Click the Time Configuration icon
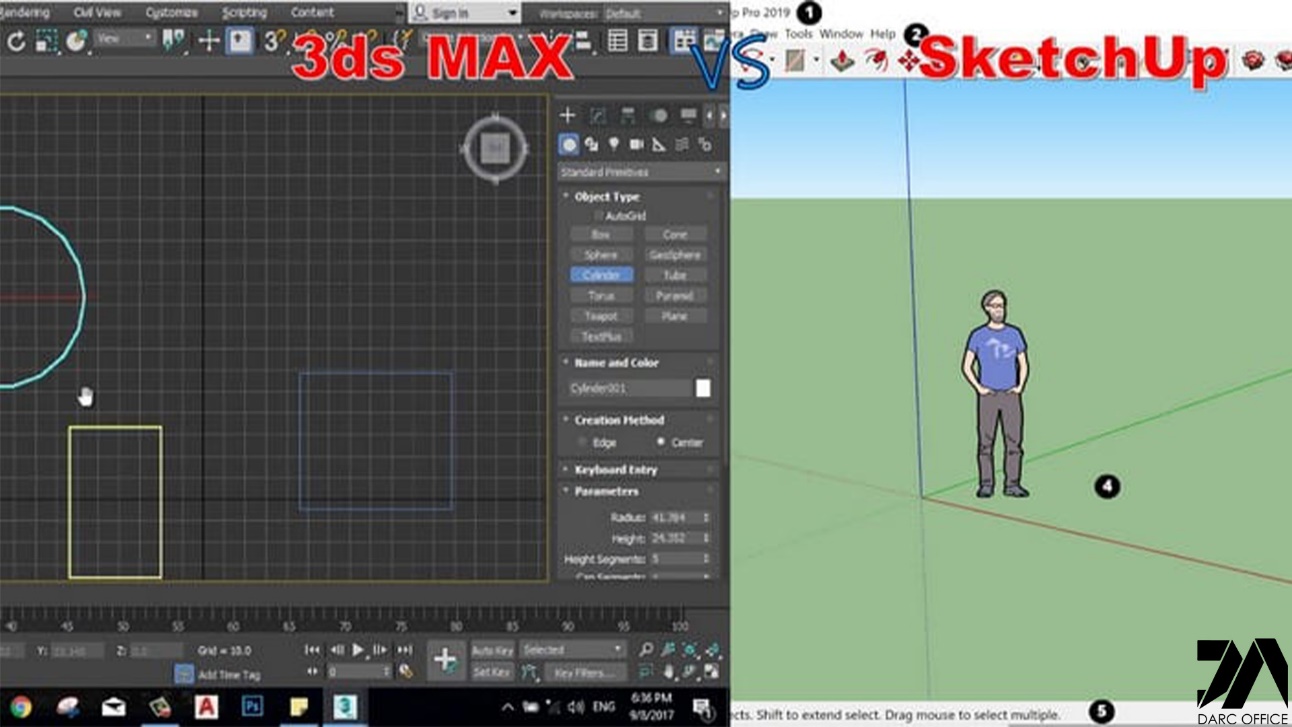Image resolution: width=1292 pixels, height=727 pixels. pyautogui.click(x=406, y=672)
